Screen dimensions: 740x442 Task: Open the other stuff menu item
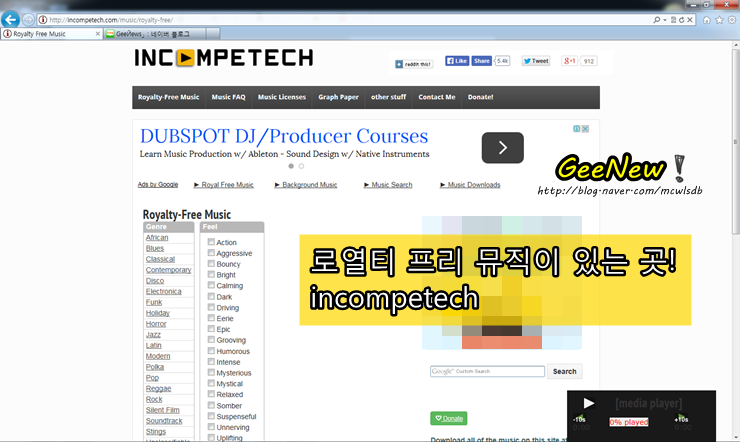click(x=388, y=97)
